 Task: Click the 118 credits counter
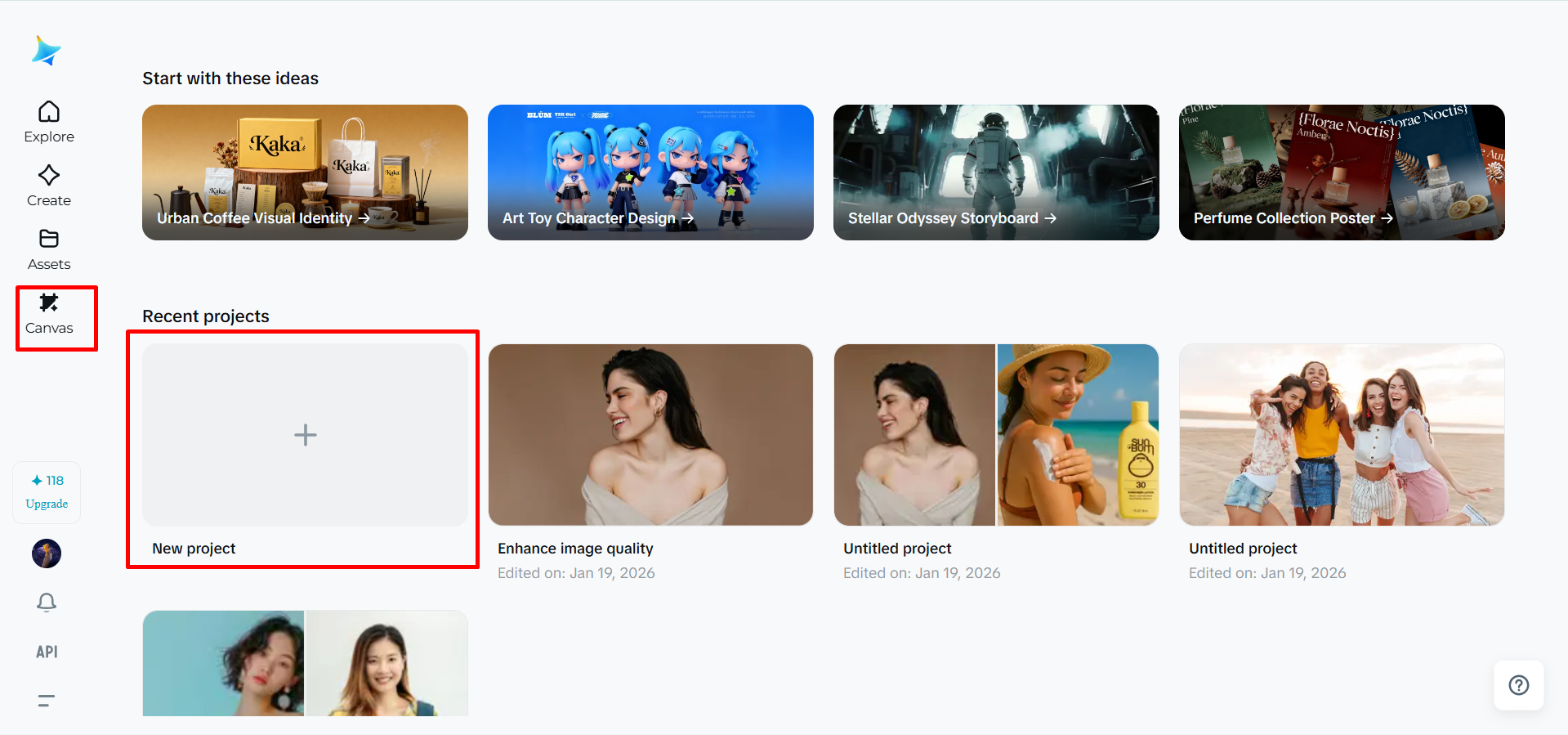point(47,480)
